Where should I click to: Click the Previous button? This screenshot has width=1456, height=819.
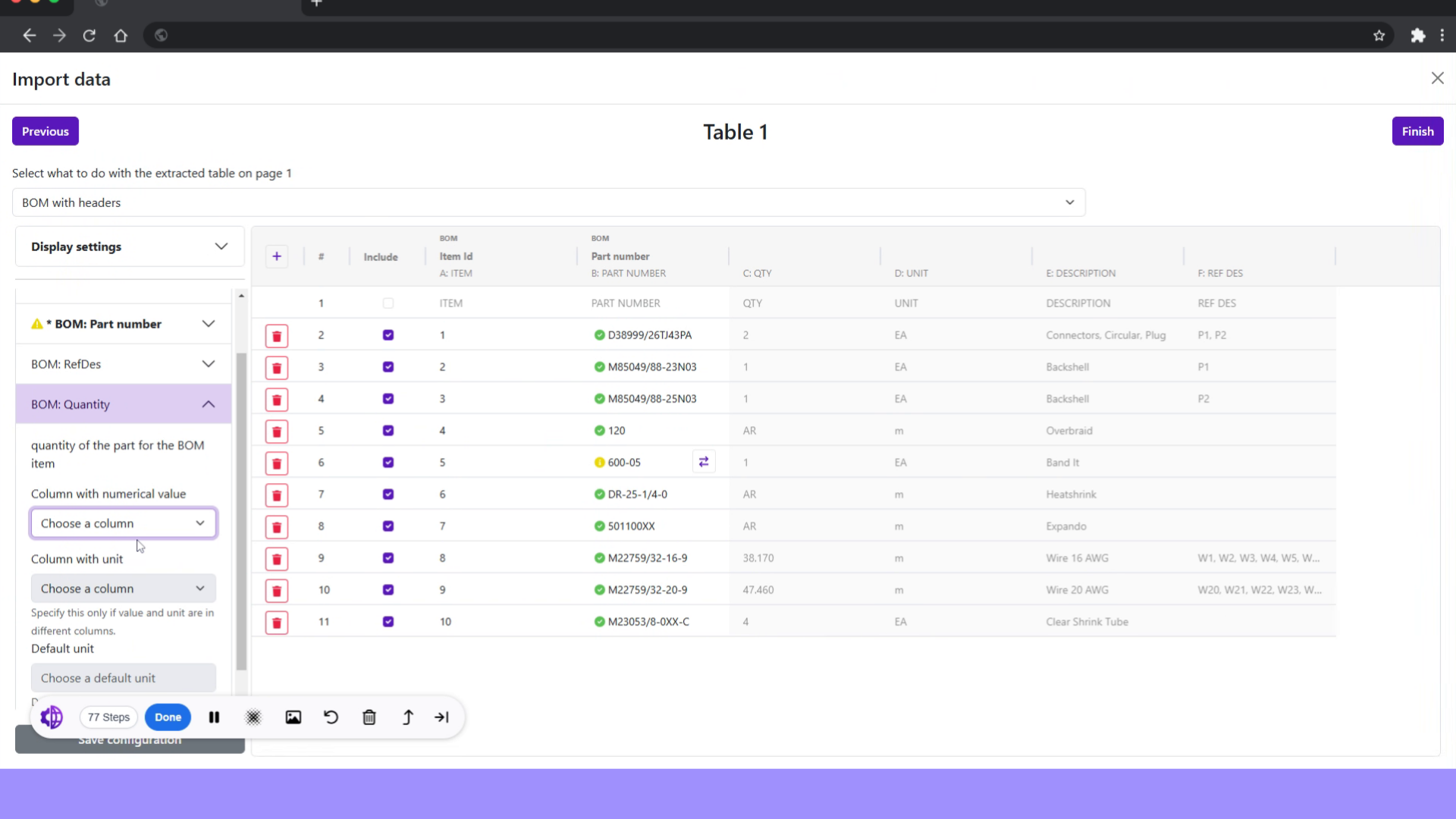[x=45, y=130]
